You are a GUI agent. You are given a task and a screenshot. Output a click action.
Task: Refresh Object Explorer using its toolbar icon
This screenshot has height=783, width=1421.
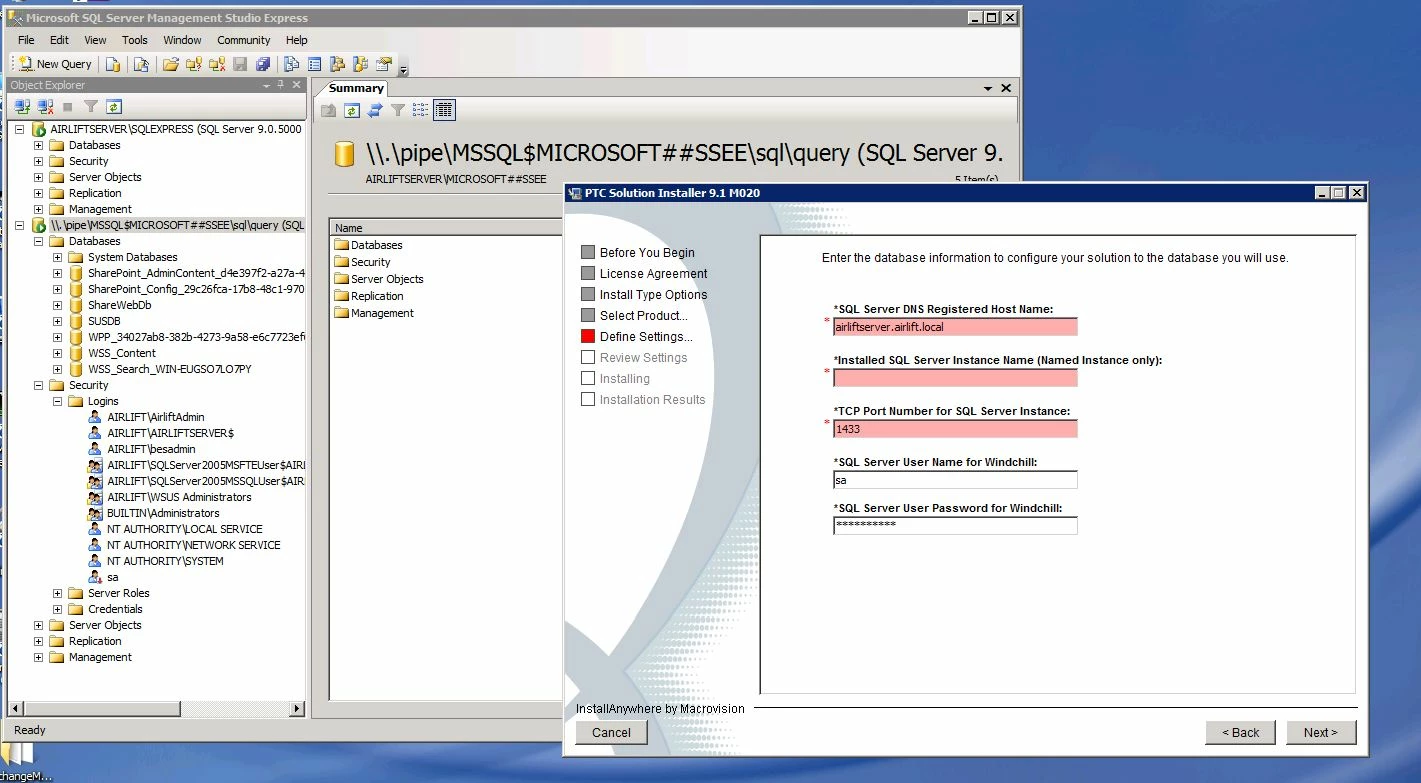114,107
